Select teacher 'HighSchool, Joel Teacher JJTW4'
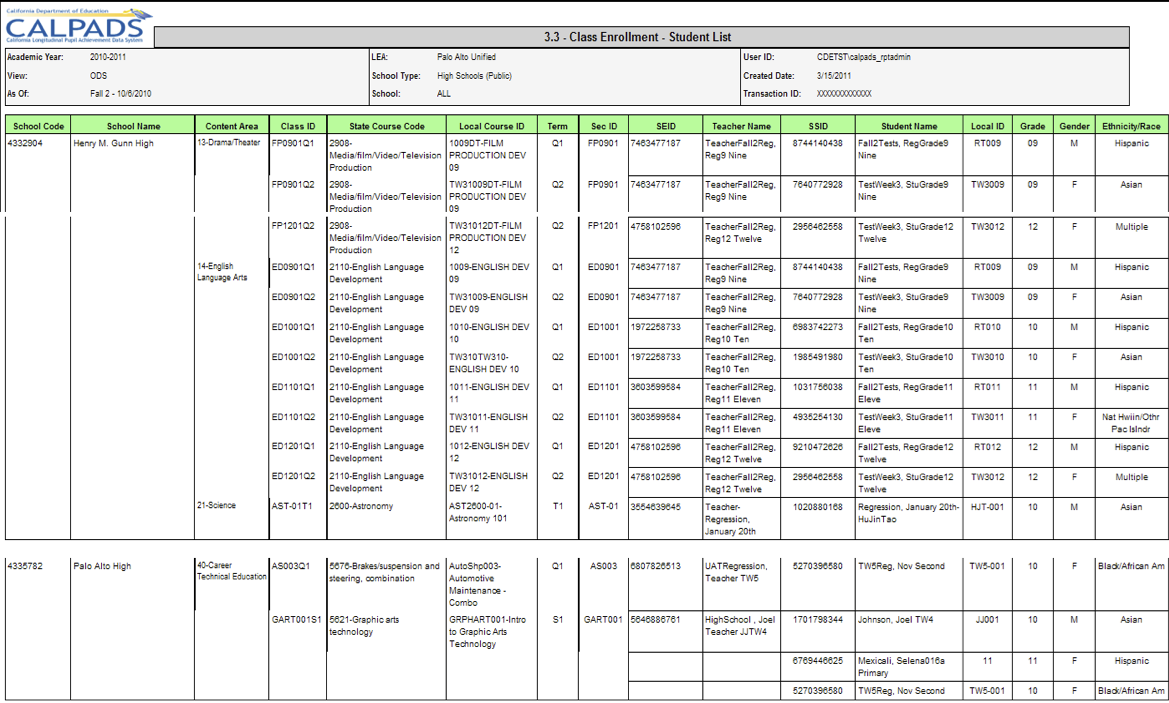 pos(740,625)
